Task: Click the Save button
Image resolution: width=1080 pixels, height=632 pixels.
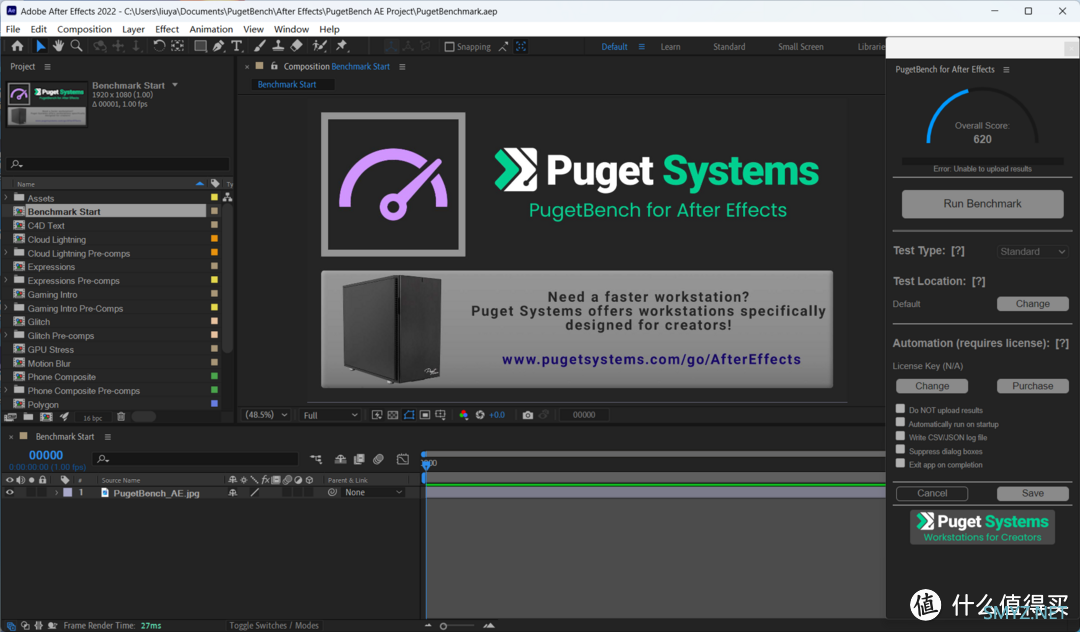Action: (x=1032, y=494)
